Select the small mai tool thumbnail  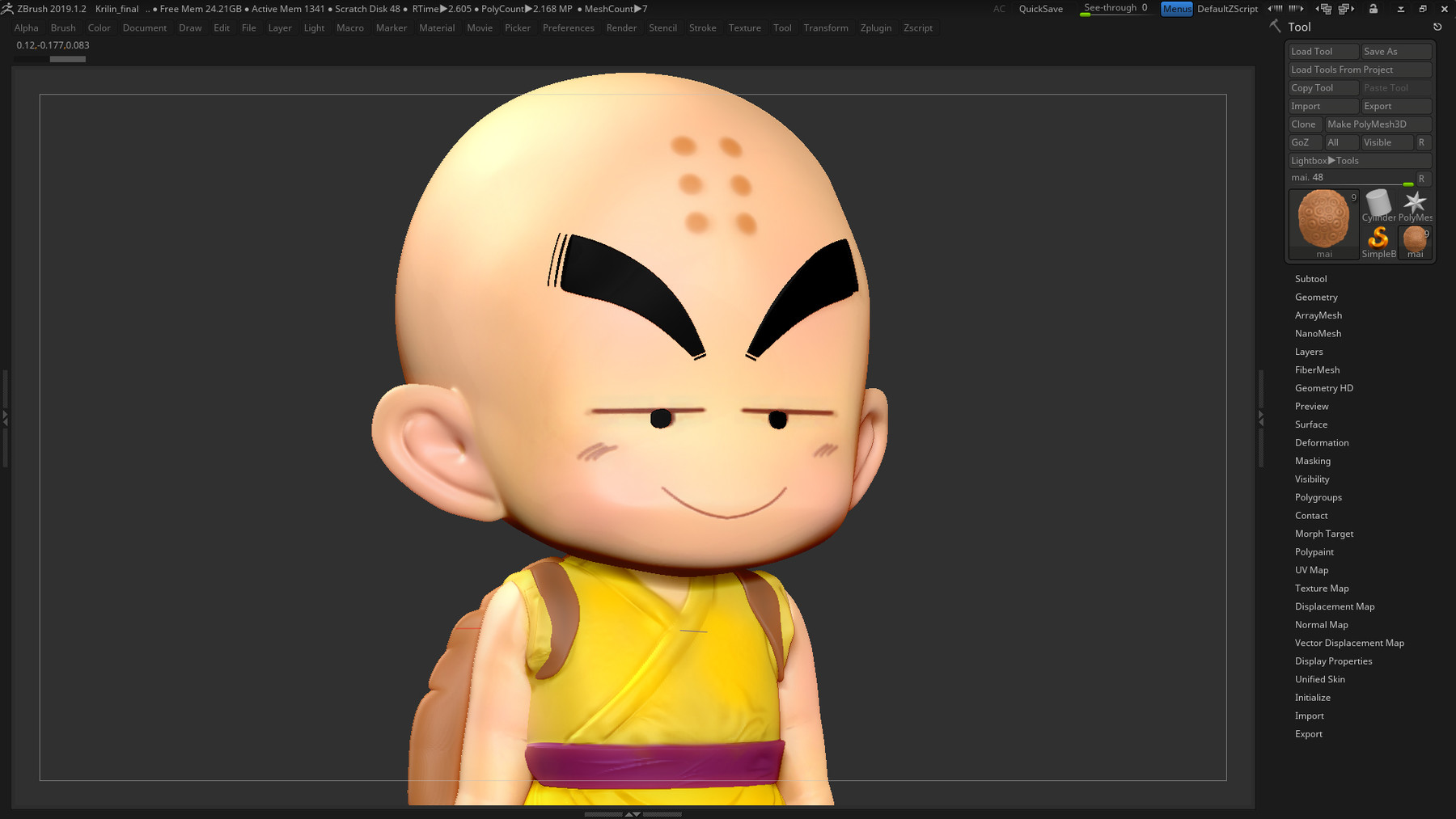[x=1415, y=242]
